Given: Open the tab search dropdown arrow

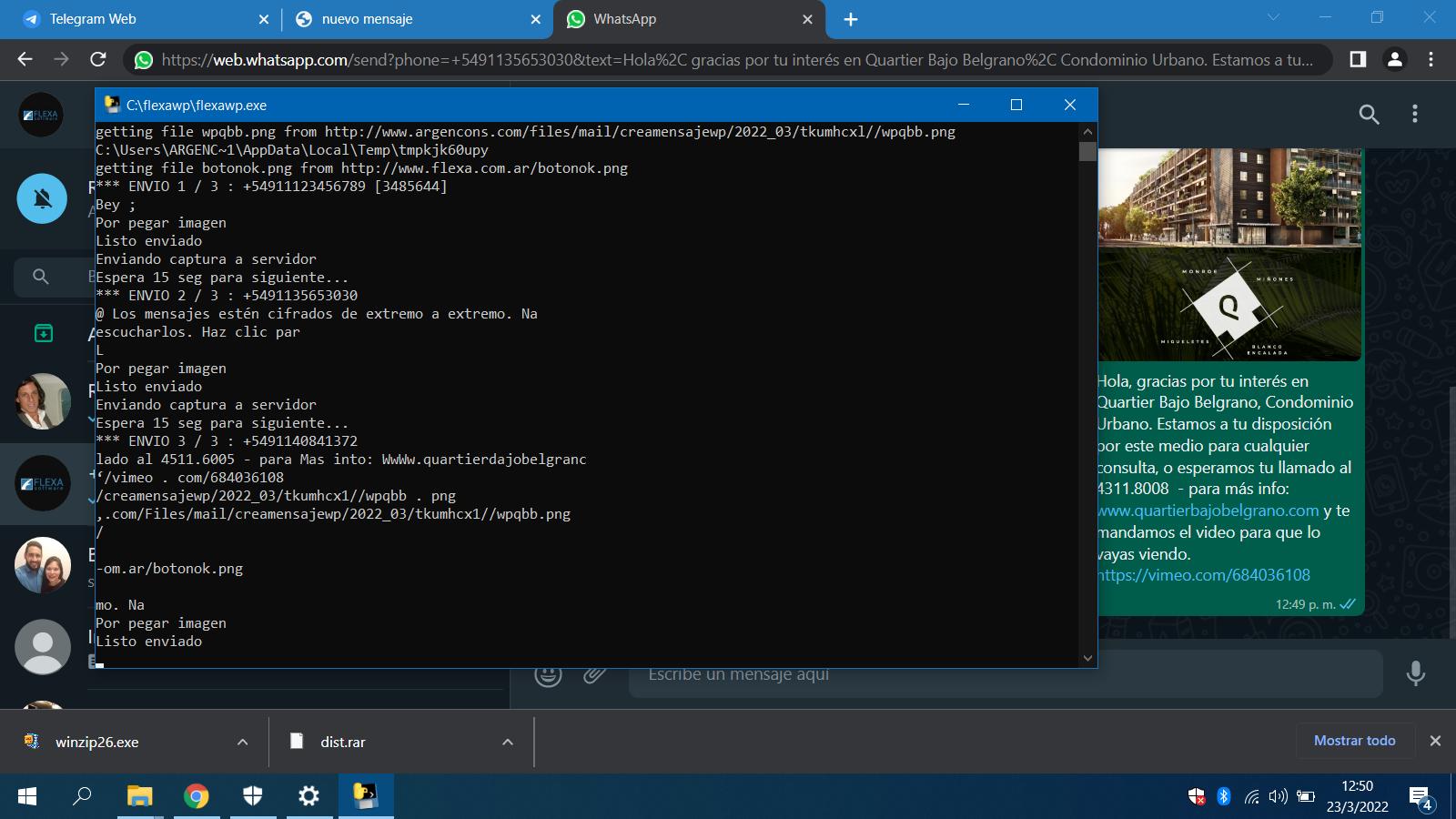Looking at the screenshot, I should [x=1273, y=17].
